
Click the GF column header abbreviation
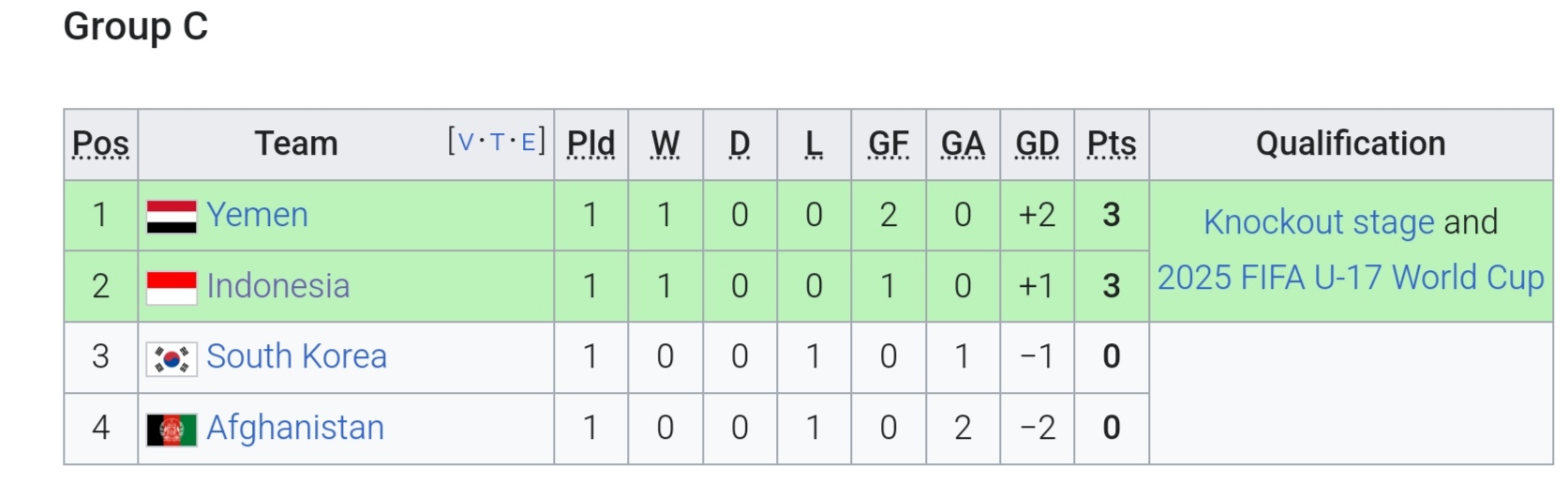pos(889,143)
